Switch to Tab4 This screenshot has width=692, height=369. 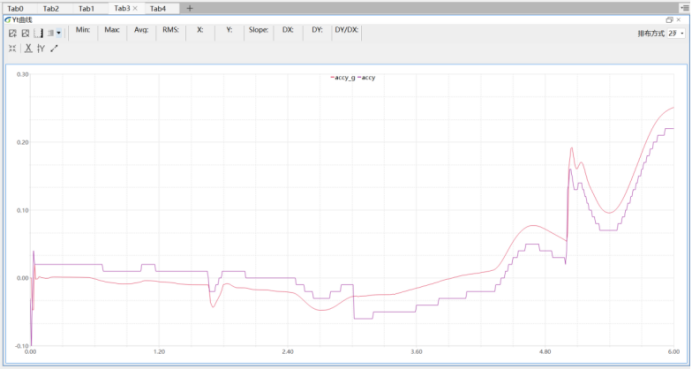coord(158,8)
